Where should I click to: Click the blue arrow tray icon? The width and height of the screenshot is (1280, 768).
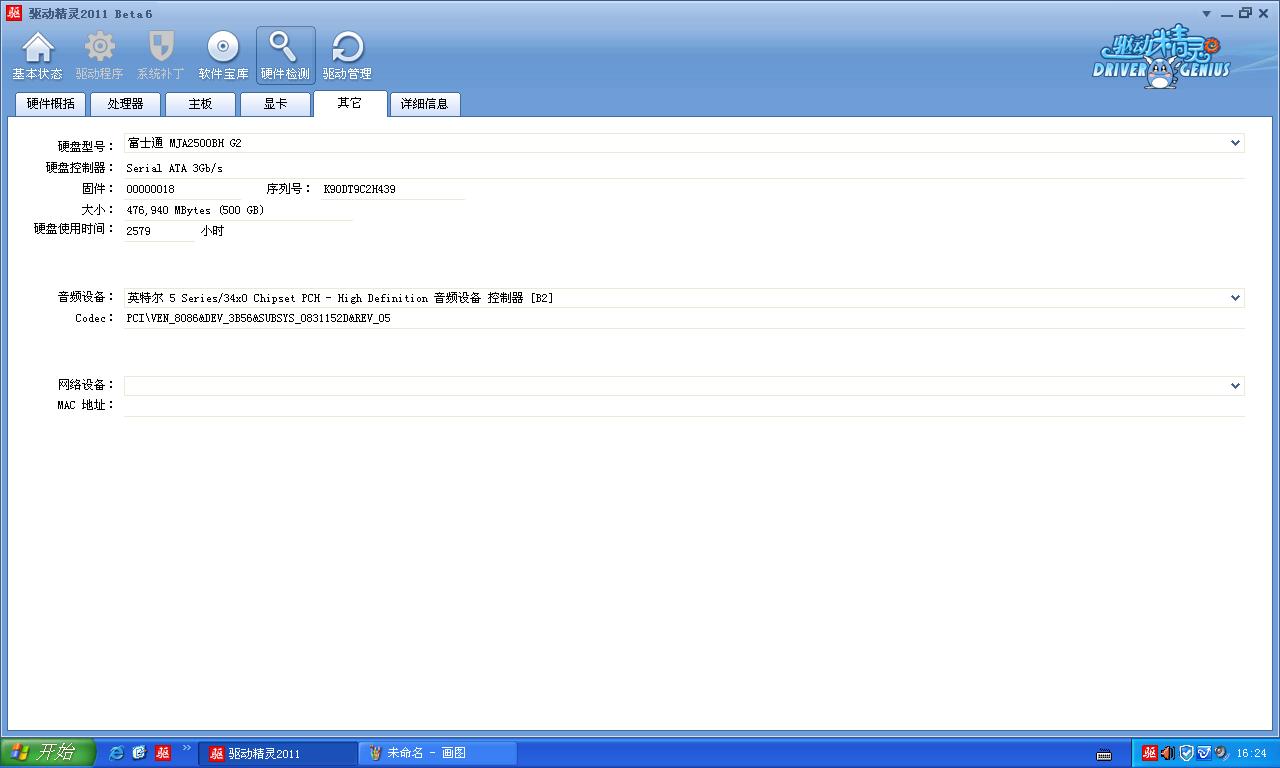click(x=1204, y=753)
